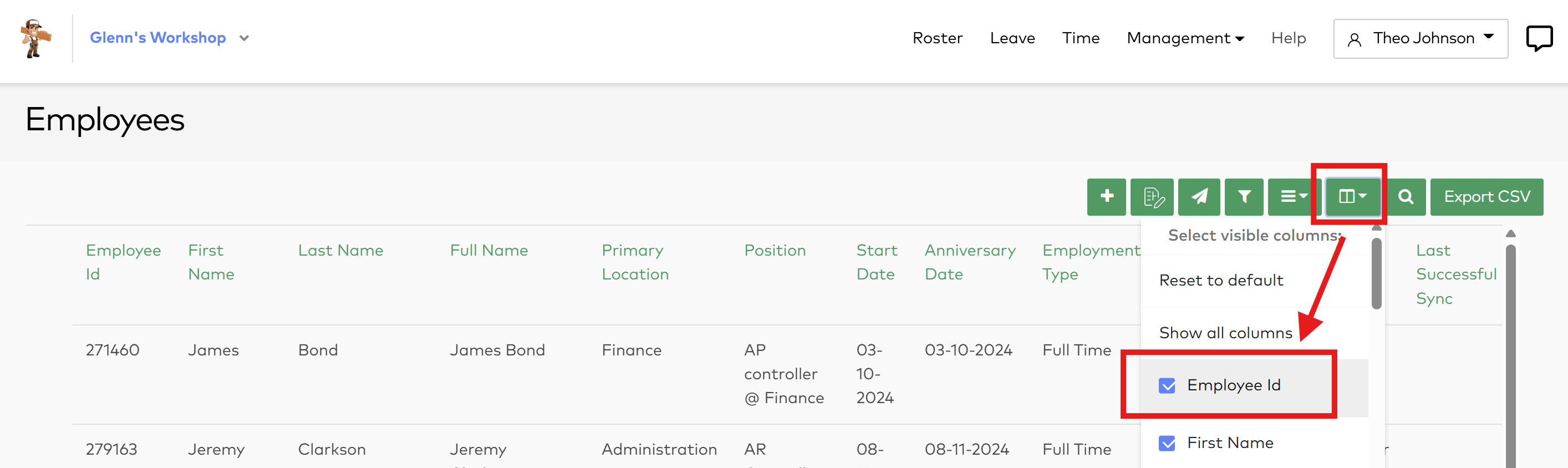Open the Management menu
The width and height of the screenshot is (1568, 468).
click(x=1184, y=38)
